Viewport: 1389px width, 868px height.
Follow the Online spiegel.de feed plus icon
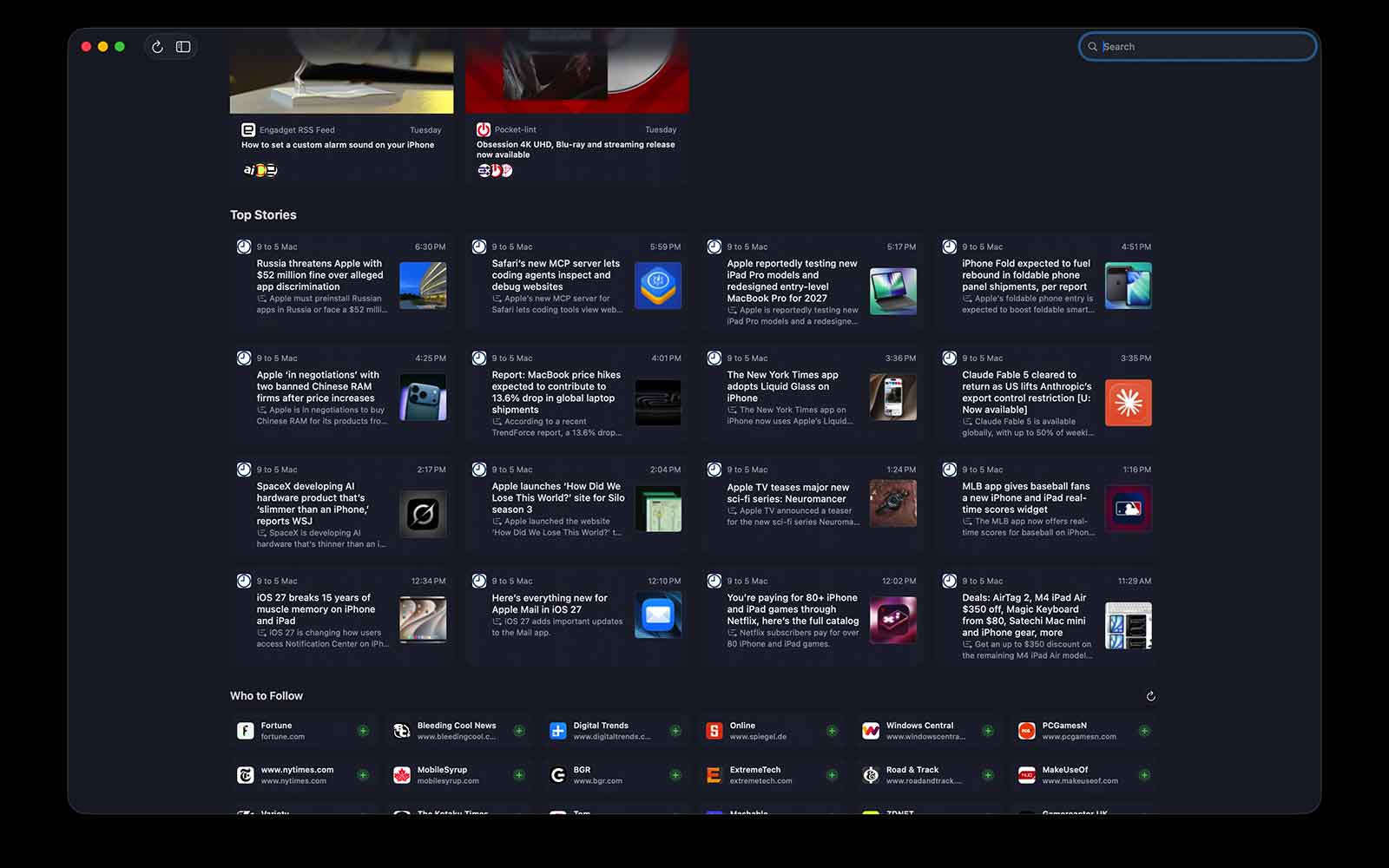(x=832, y=731)
